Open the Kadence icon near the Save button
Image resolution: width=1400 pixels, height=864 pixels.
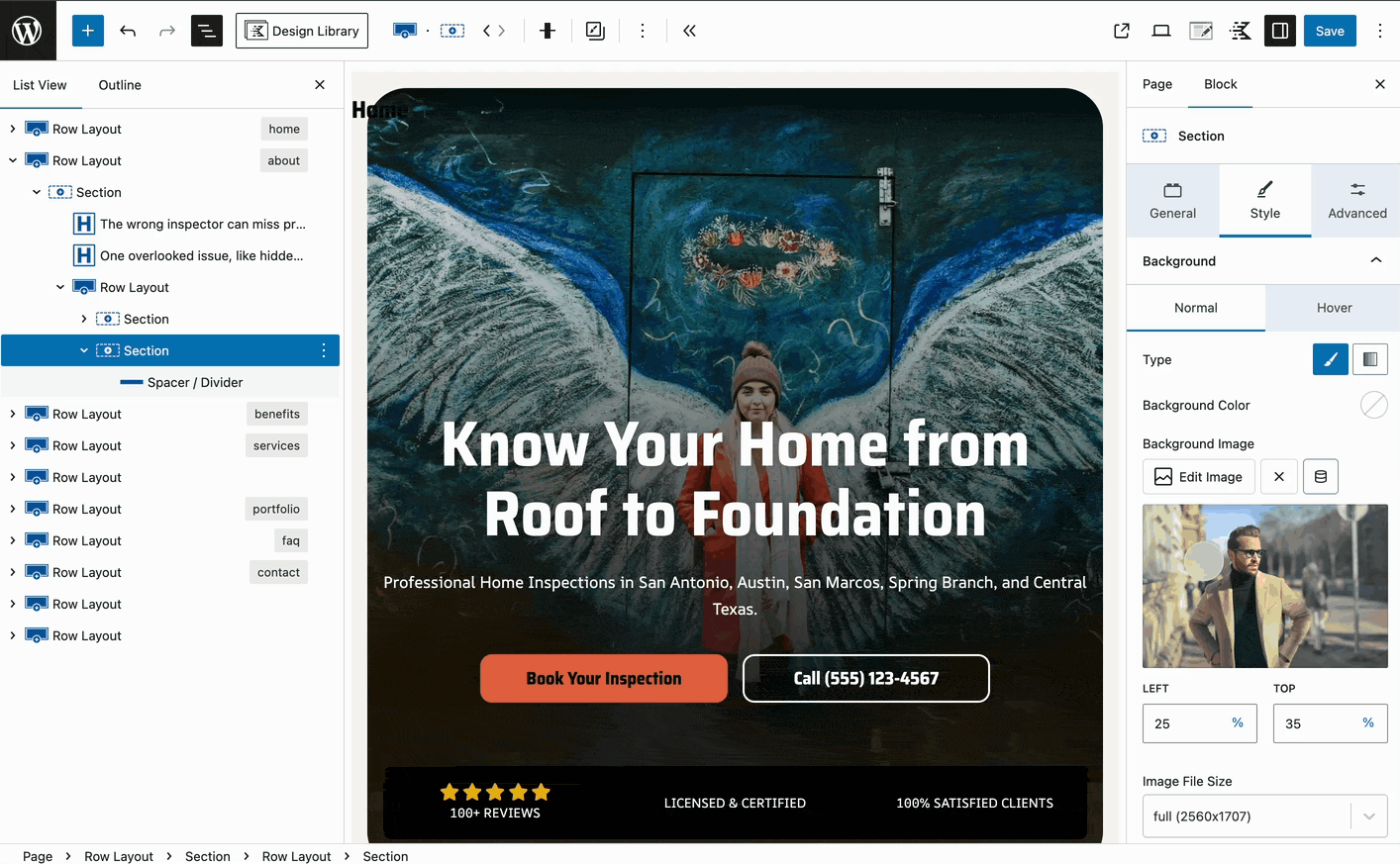1240,31
